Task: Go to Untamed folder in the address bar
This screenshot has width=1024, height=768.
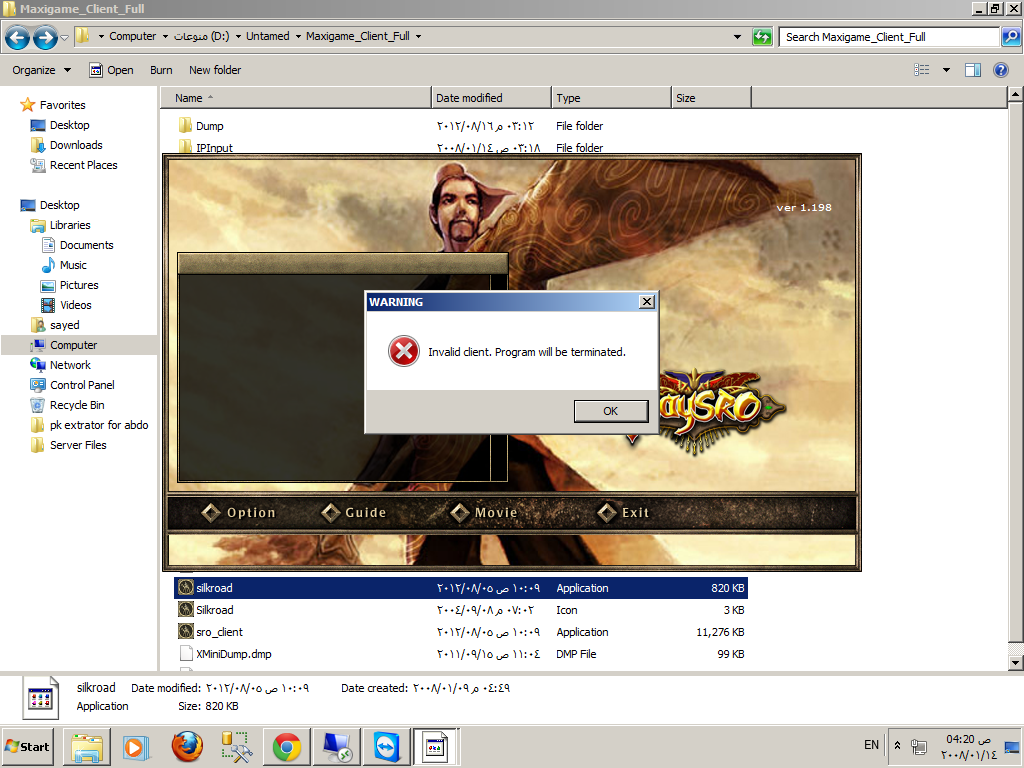Action: click(268, 37)
